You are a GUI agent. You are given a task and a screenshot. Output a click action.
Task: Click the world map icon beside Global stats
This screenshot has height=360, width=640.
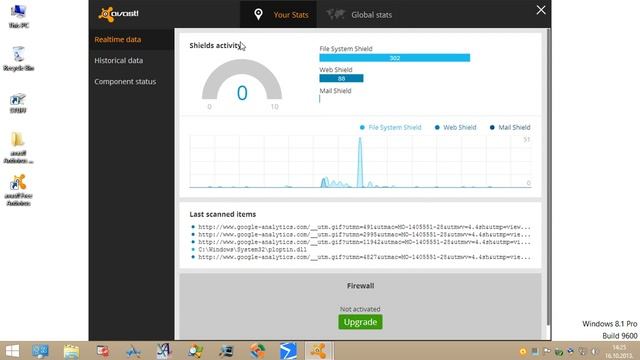click(x=336, y=15)
